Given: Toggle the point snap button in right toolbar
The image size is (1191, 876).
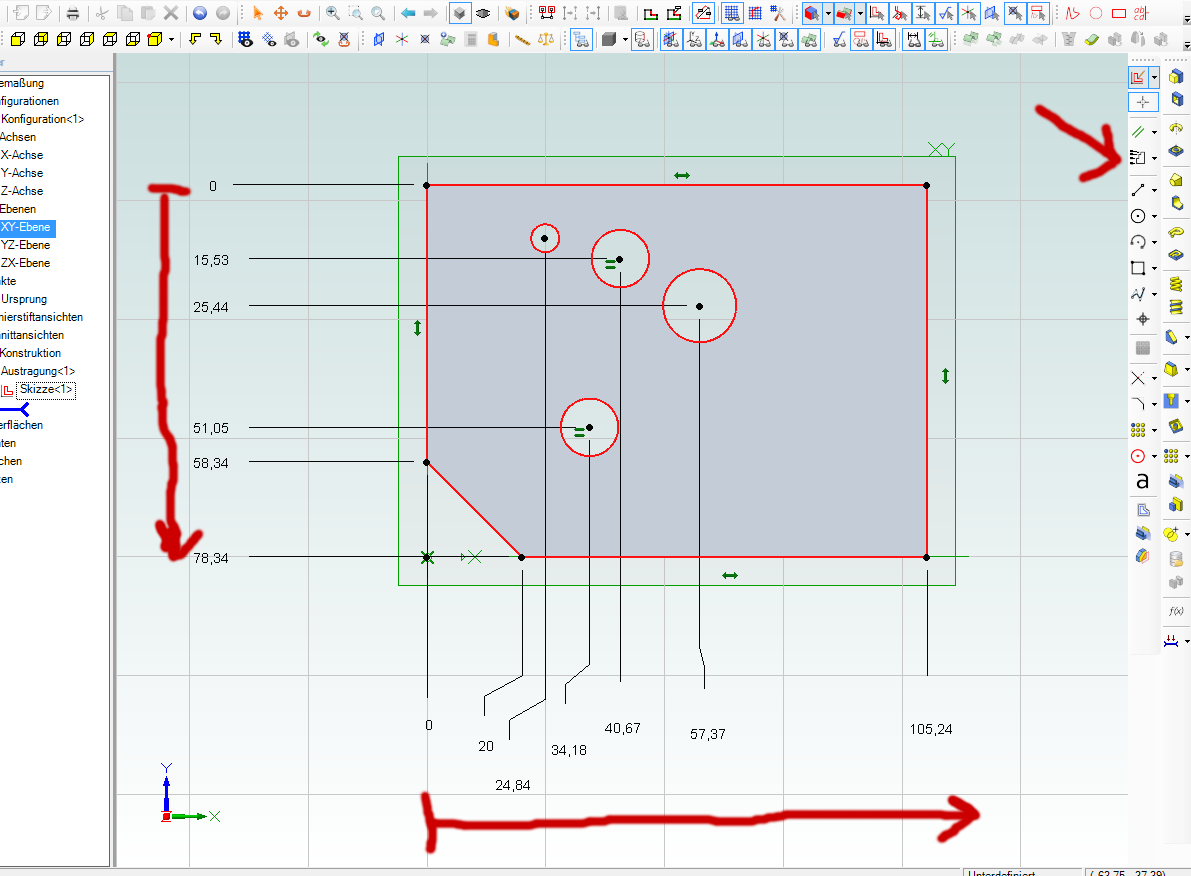Looking at the screenshot, I should coord(1143,102).
